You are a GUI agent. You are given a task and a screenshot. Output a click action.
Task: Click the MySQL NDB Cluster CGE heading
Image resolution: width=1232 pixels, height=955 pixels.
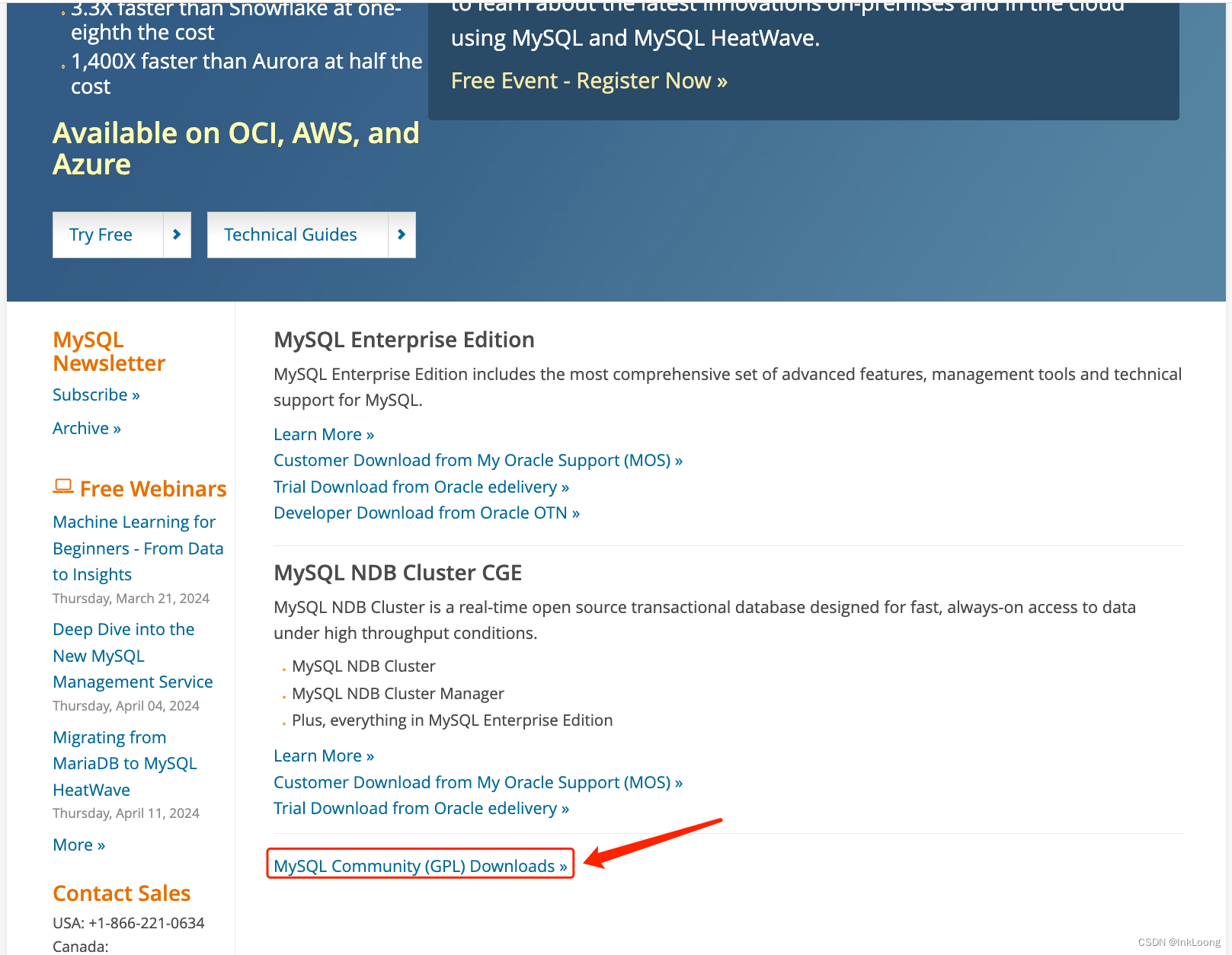pyautogui.click(x=398, y=573)
